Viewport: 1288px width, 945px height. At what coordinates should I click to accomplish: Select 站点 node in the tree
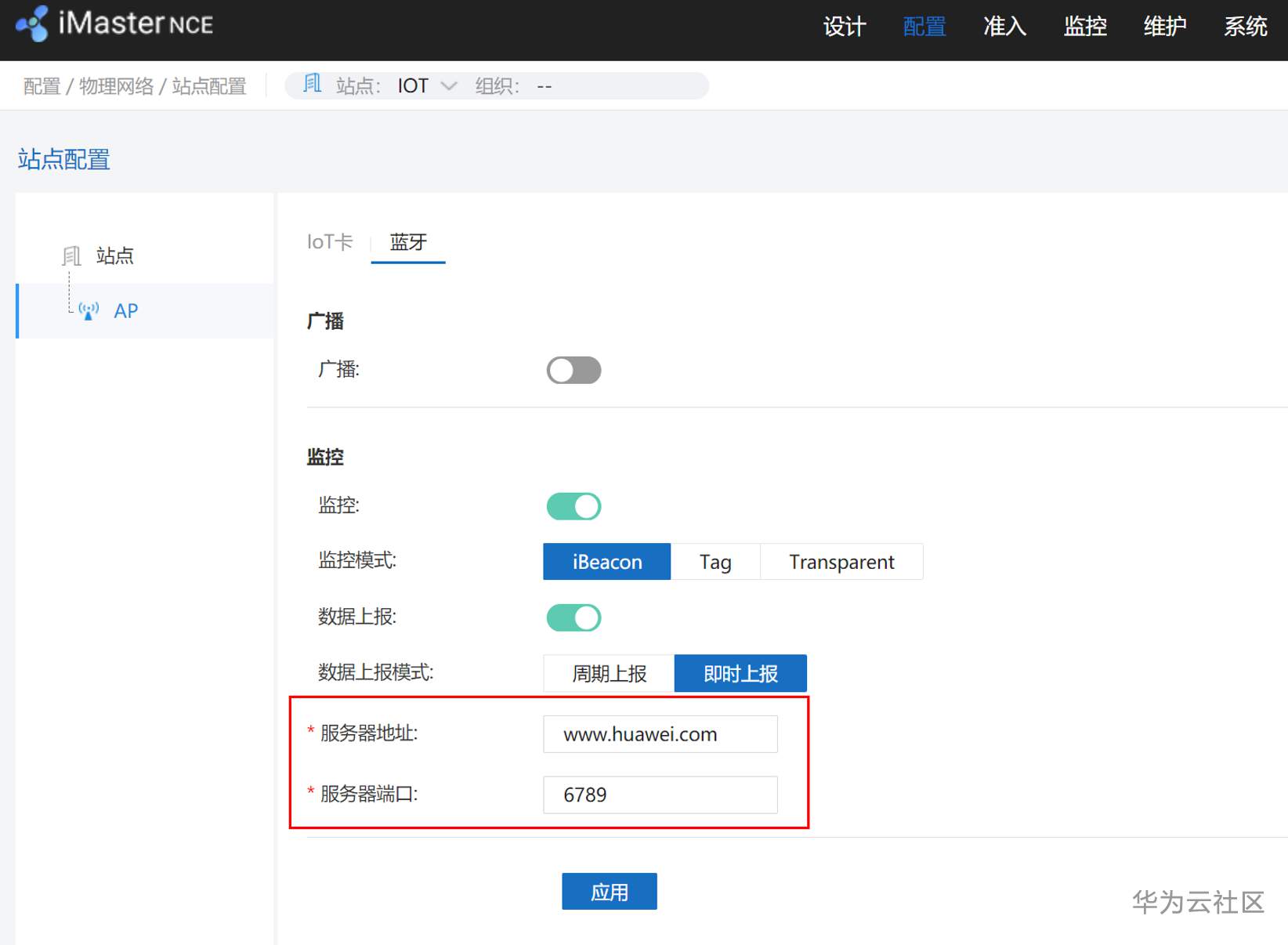pos(115,255)
